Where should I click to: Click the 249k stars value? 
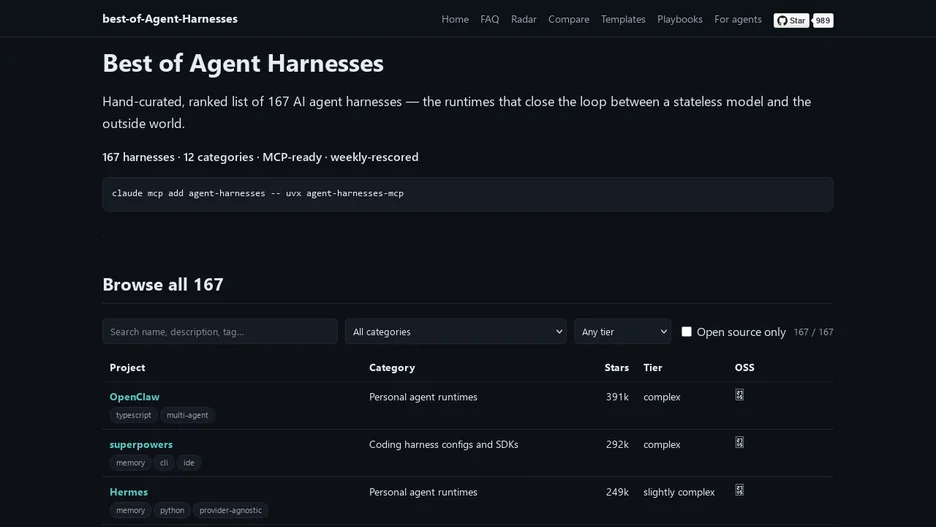[617, 492]
